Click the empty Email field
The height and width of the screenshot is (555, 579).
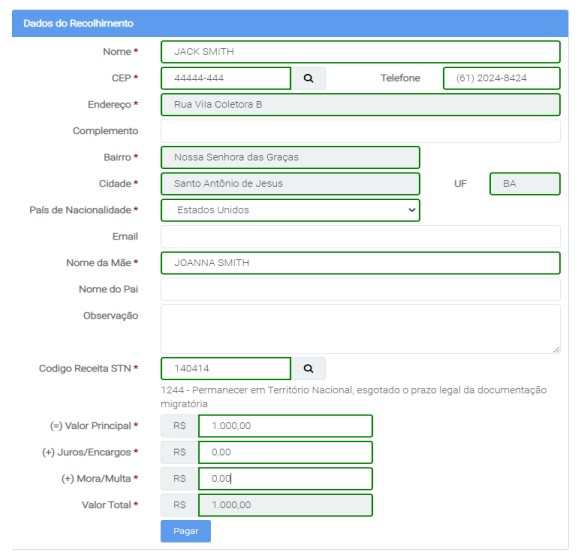pos(360,237)
